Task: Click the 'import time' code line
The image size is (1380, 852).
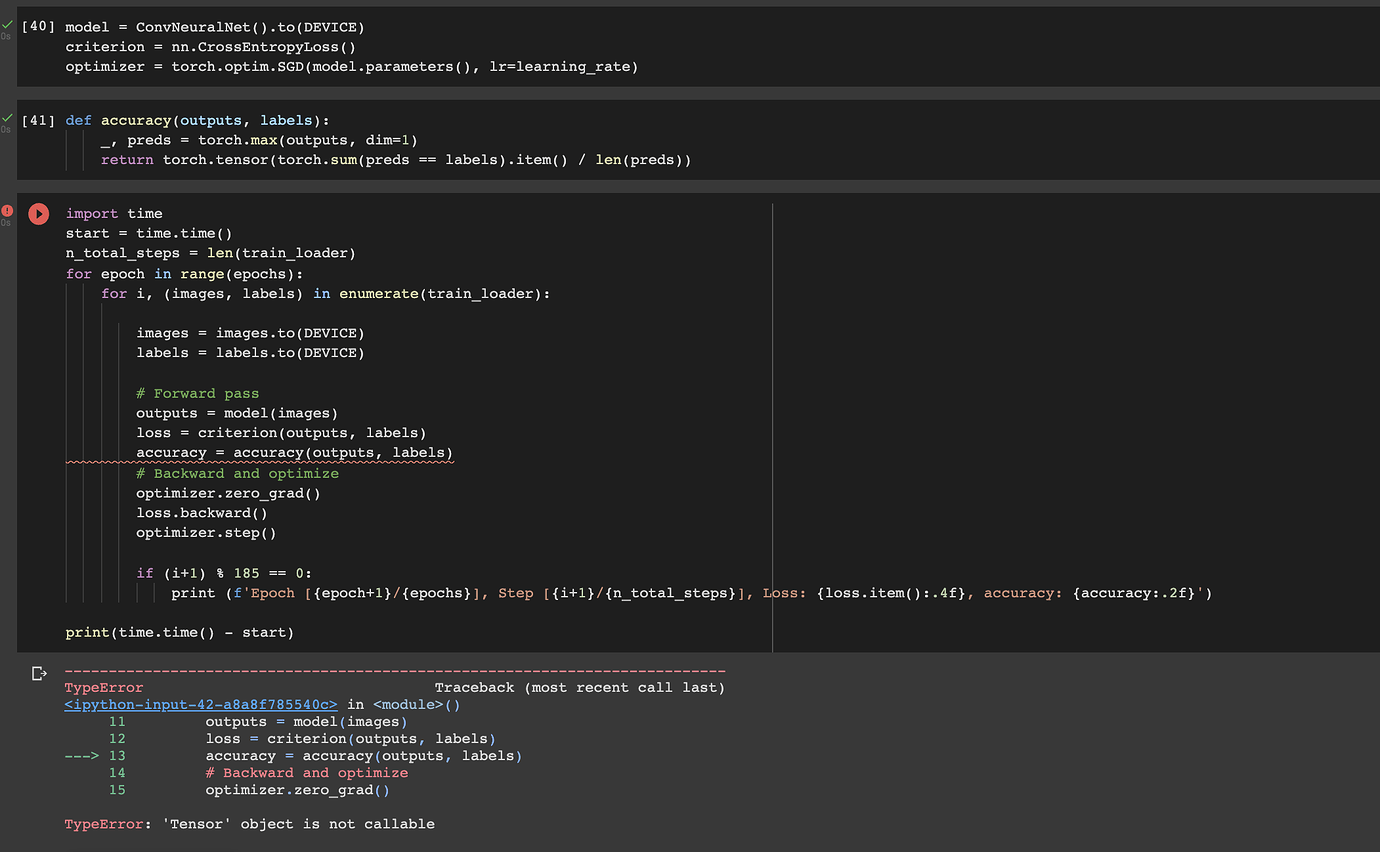Action: tap(114, 213)
